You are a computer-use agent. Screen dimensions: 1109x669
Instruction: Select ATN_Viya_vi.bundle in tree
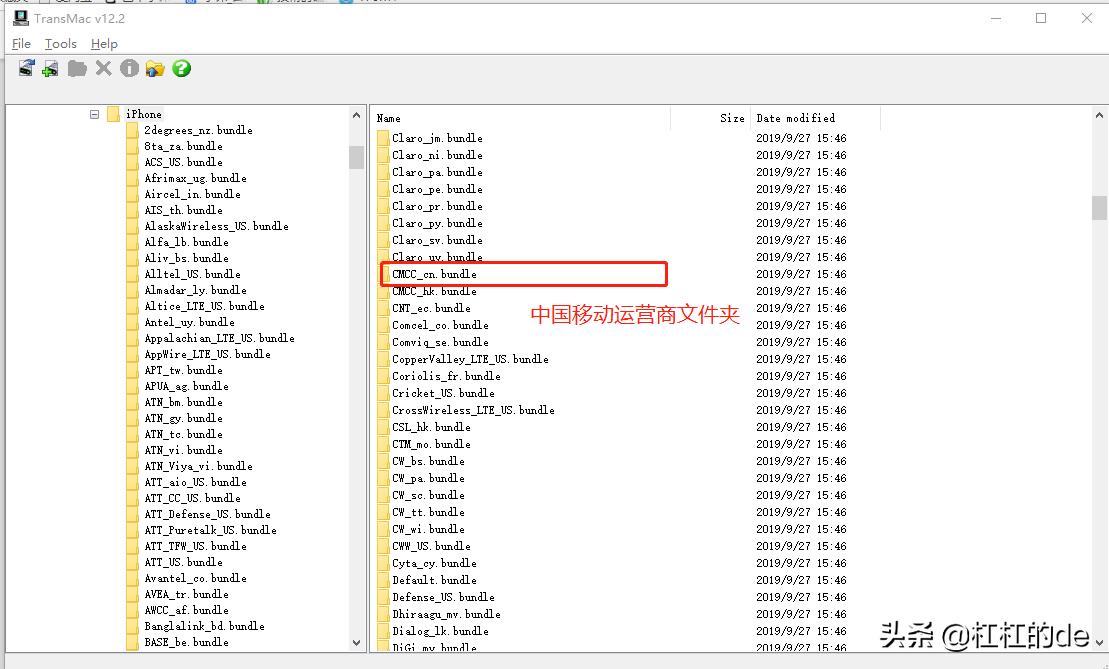click(x=198, y=466)
